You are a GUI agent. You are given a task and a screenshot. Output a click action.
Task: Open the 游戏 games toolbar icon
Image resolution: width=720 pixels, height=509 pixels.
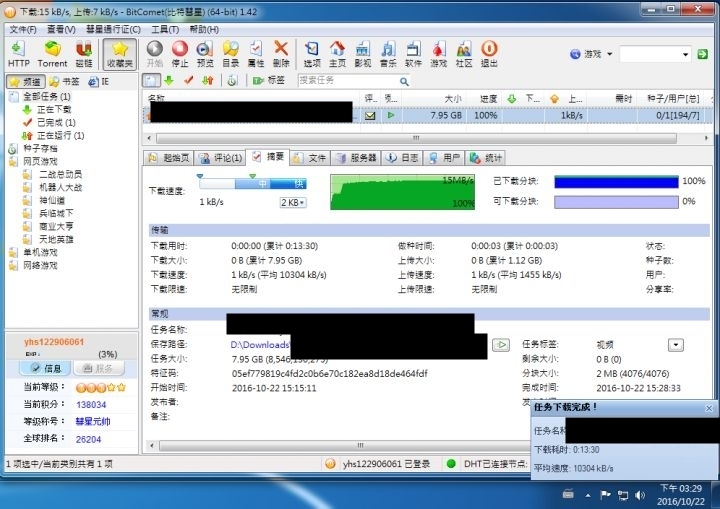(439, 54)
